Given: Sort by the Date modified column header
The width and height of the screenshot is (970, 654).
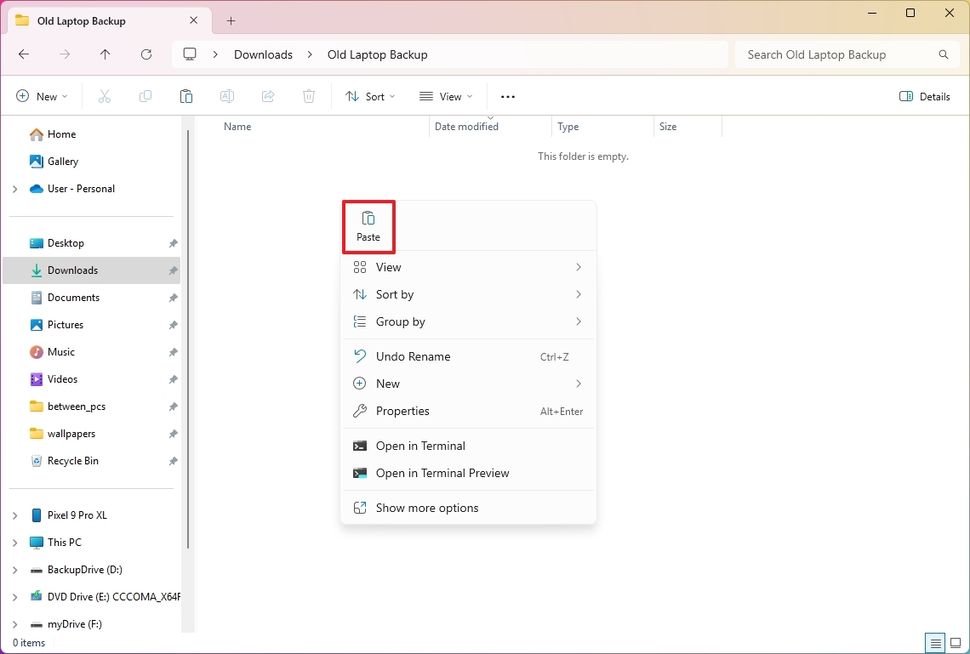Looking at the screenshot, I should [467, 127].
